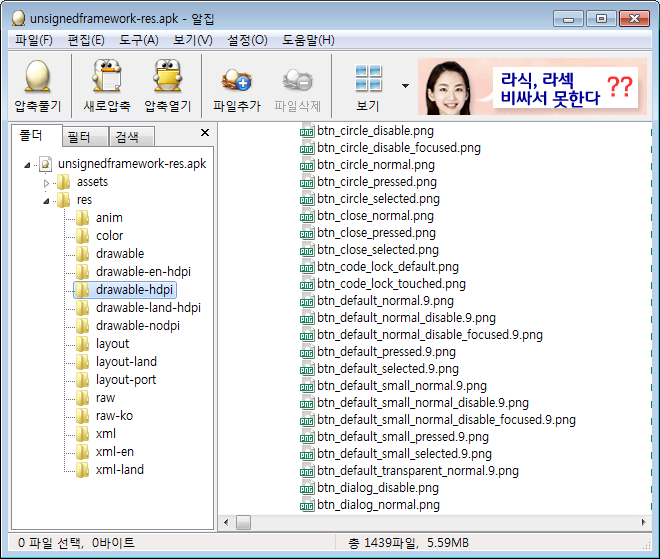This screenshot has width=660, height=559.
Task: Click PNG icon of btn_circle_normal.png
Action: [307, 165]
